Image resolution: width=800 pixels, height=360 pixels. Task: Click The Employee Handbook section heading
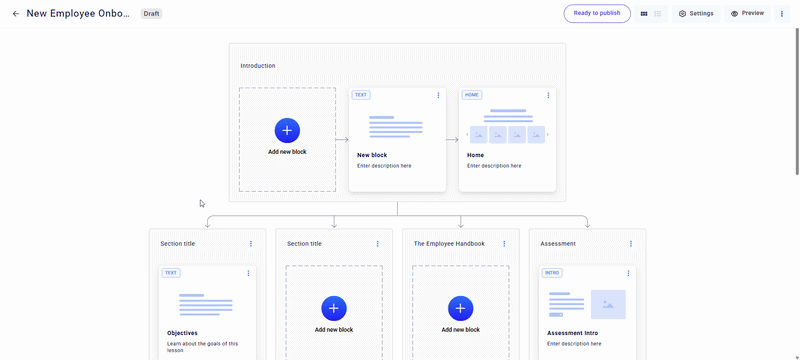[449, 244]
